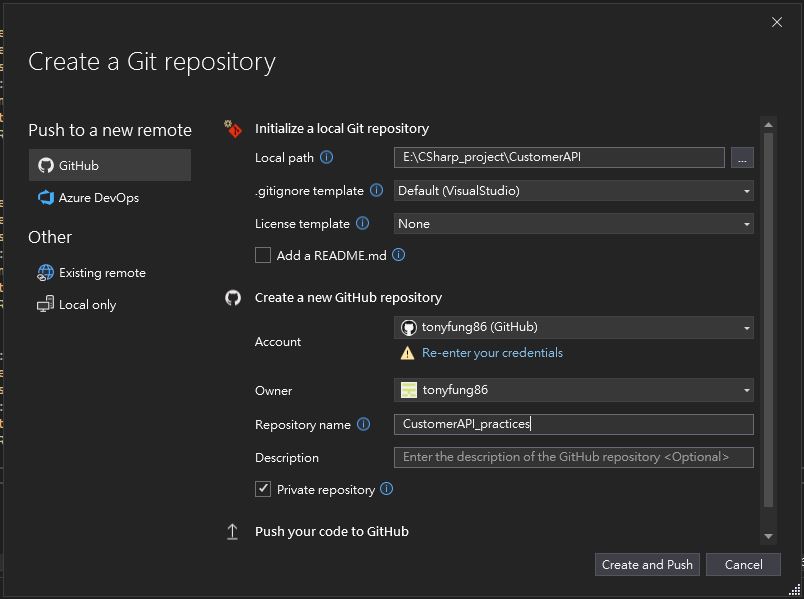
Task: Open the .gitignore template dropdown
Action: (573, 190)
